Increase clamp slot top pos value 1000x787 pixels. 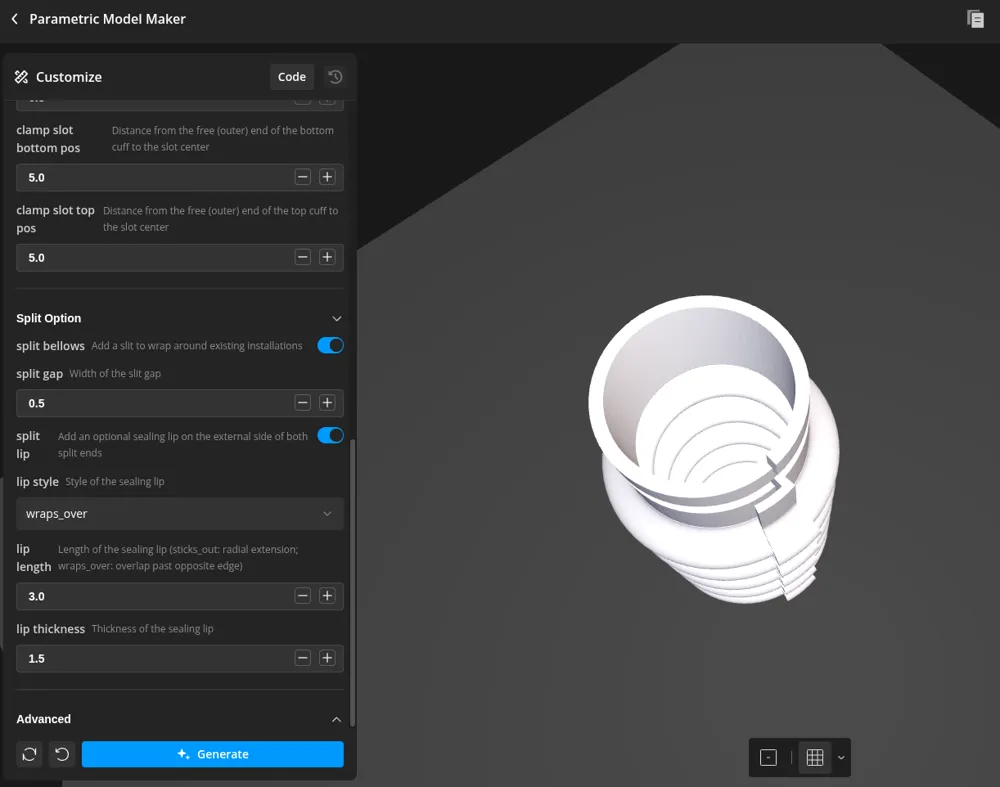327,257
